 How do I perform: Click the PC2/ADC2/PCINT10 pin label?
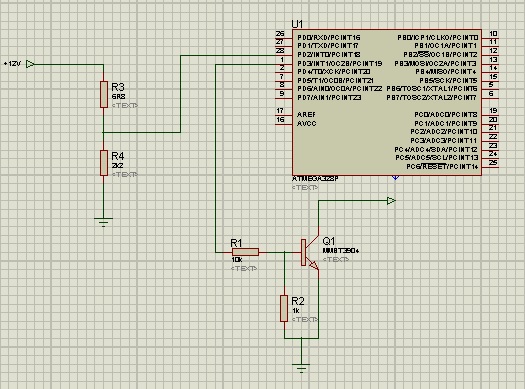coord(444,132)
